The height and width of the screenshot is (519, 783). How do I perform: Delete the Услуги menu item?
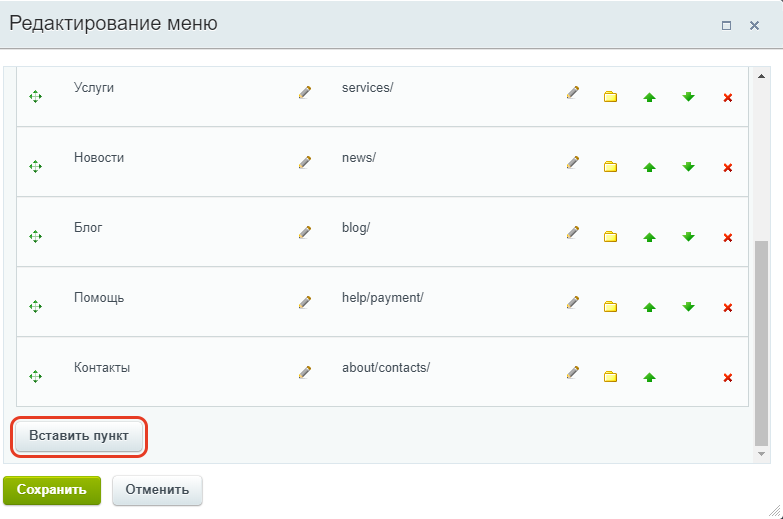[728, 97]
